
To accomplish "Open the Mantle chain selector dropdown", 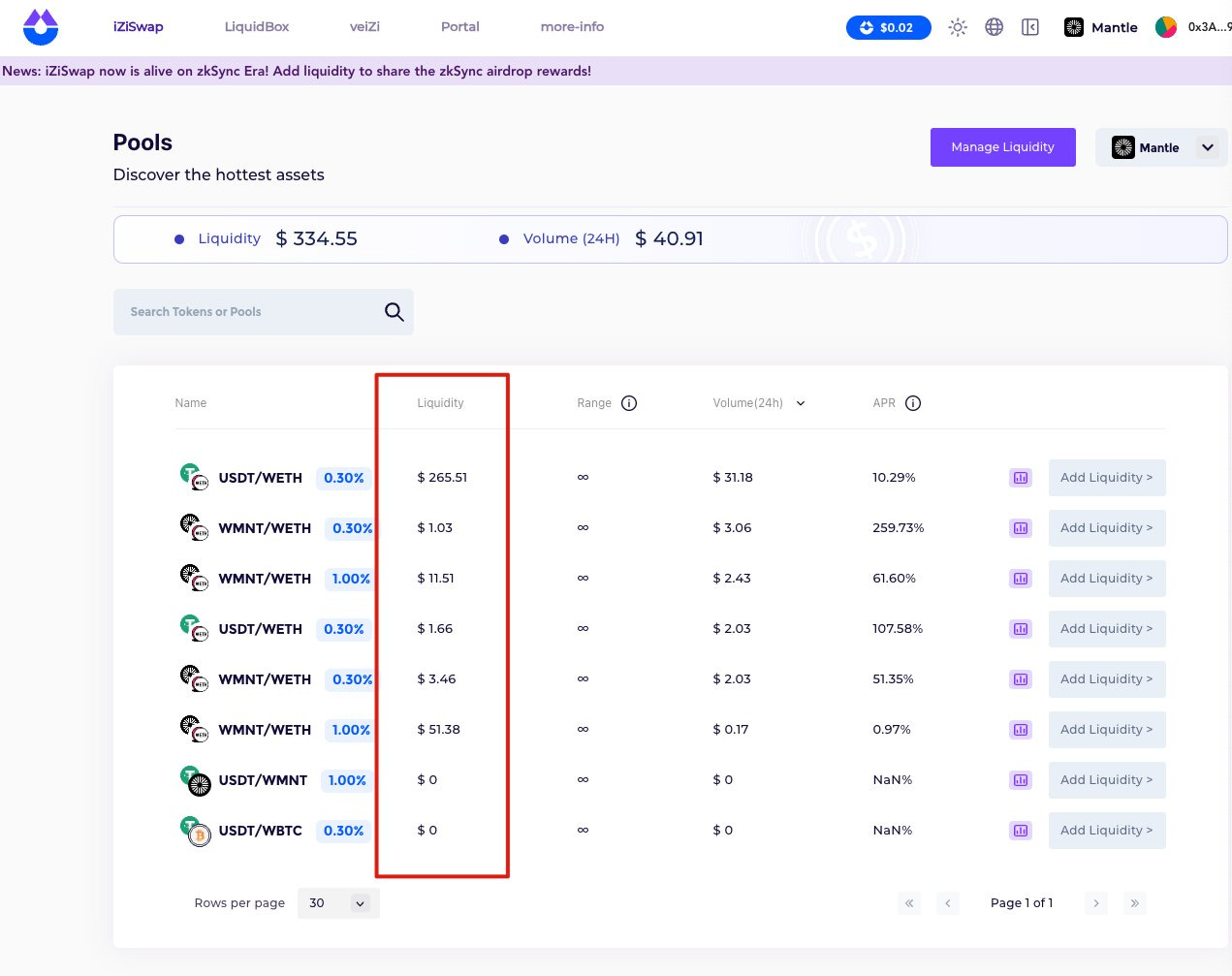I will pos(1161,147).
